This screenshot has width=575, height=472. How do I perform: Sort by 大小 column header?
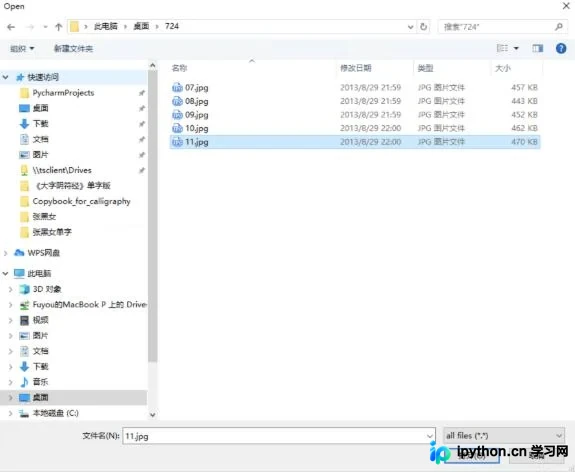[503, 68]
